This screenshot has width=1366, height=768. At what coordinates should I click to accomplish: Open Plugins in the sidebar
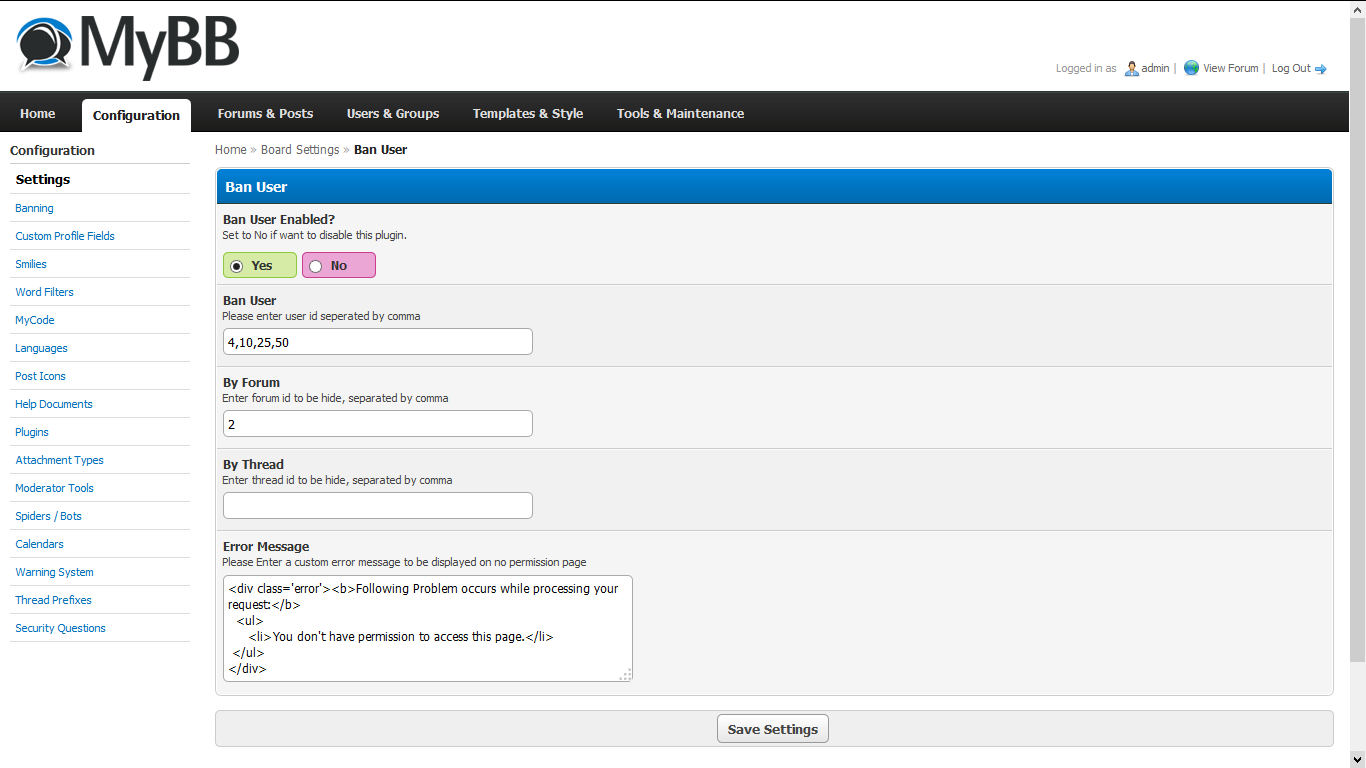point(32,432)
